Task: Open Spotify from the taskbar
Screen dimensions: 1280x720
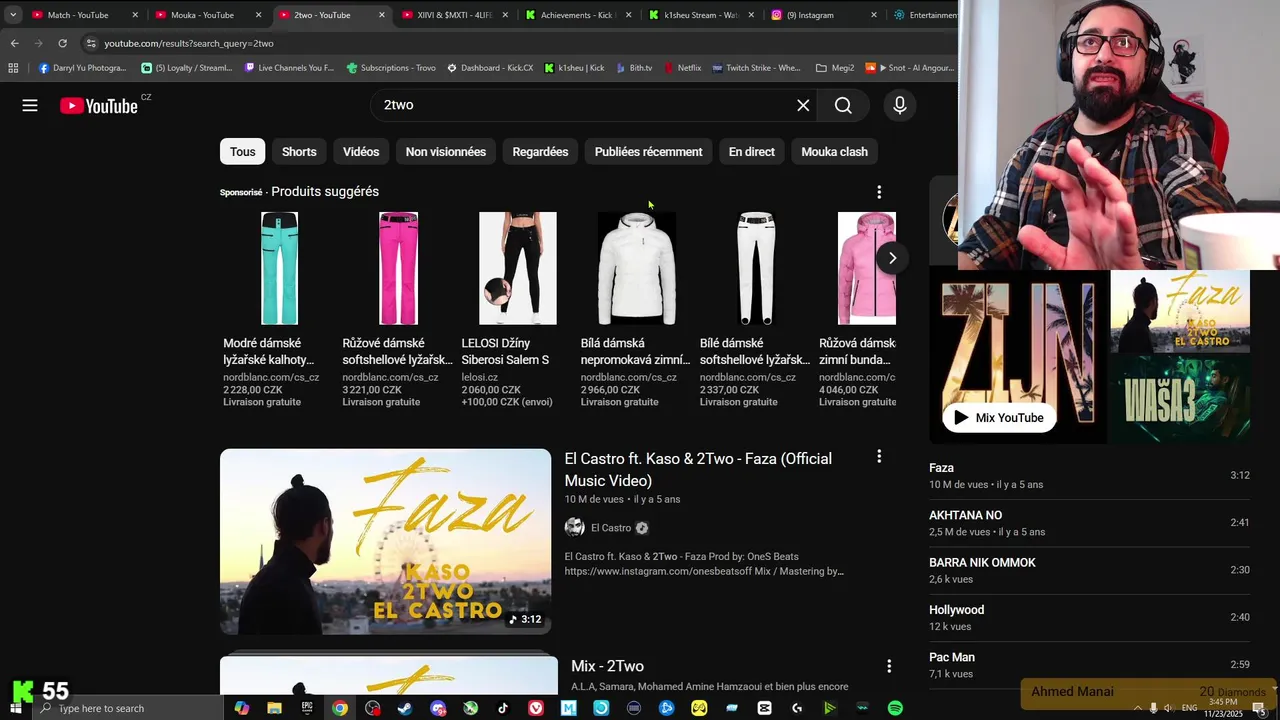Action: pos(895,708)
